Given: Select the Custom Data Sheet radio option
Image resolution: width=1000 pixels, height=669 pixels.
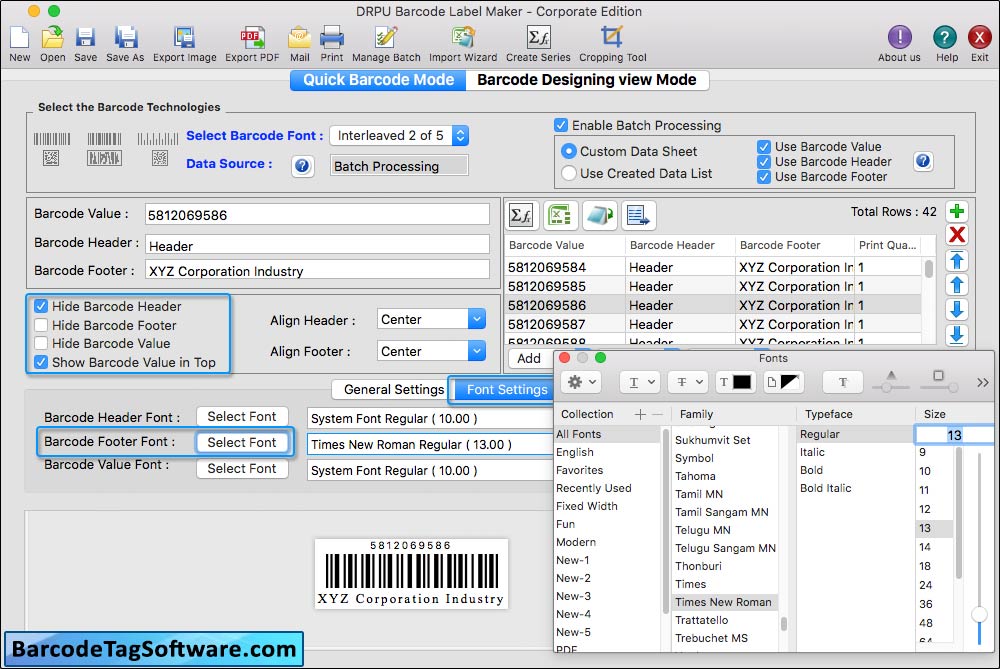Looking at the screenshot, I should tap(568, 151).
